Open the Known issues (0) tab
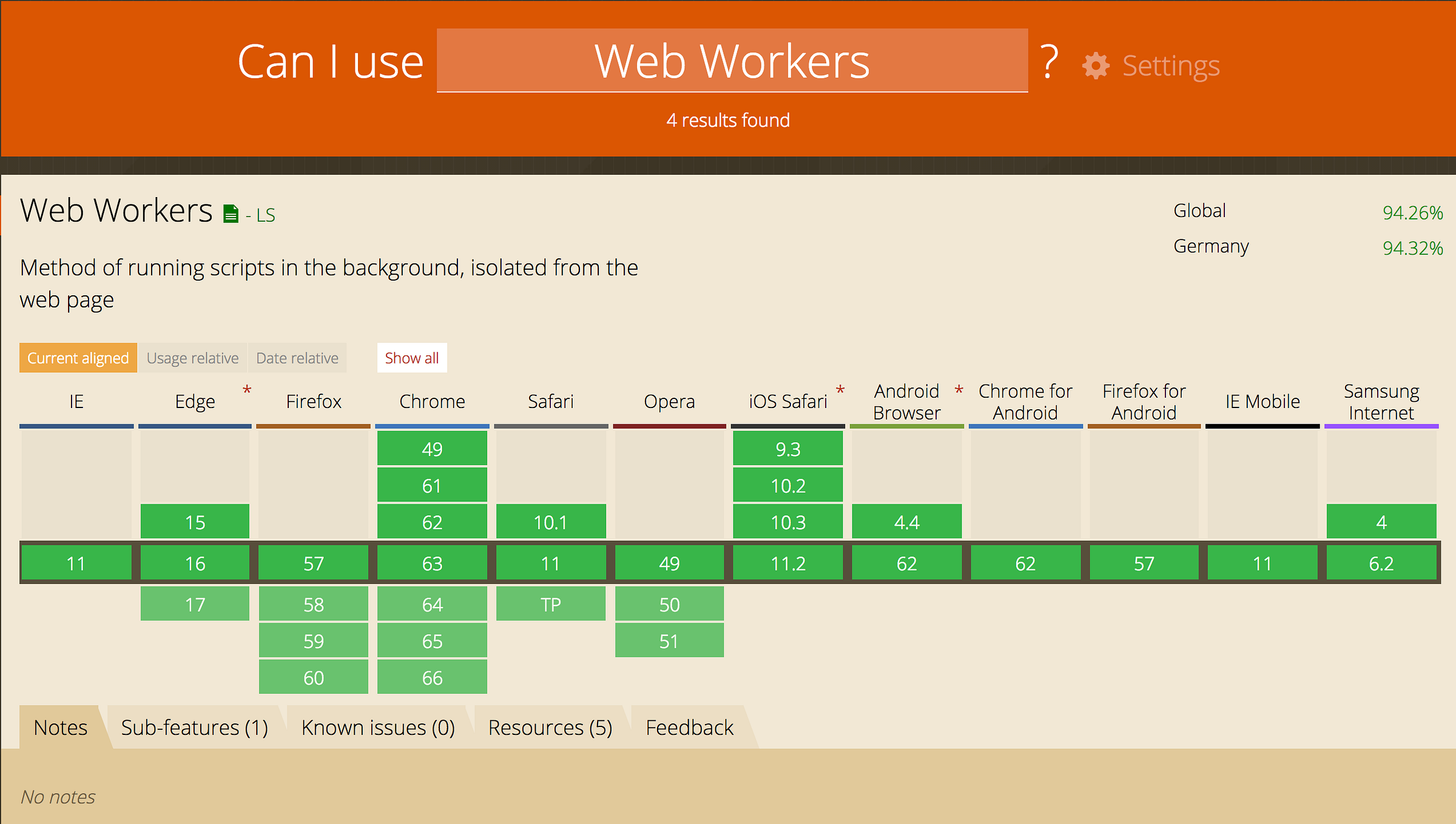 tap(378, 727)
